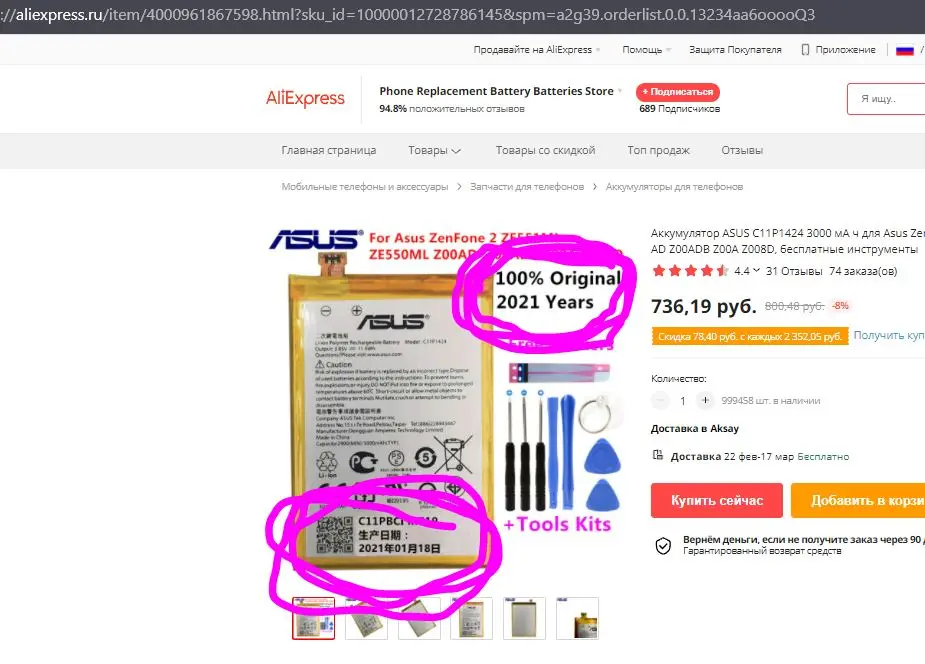Decrease quantity with the minus button
Screen dimensions: 925x664
coord(660,400)
